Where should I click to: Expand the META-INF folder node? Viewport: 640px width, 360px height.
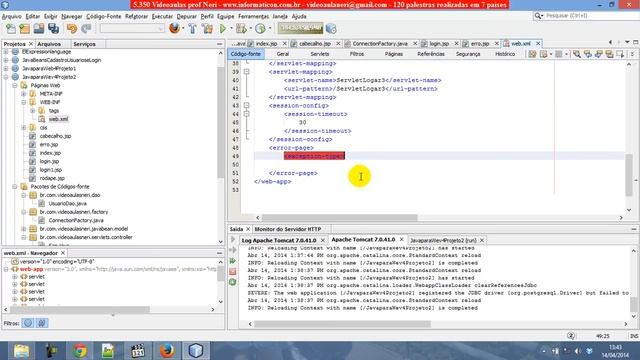(x=24, y=94)
